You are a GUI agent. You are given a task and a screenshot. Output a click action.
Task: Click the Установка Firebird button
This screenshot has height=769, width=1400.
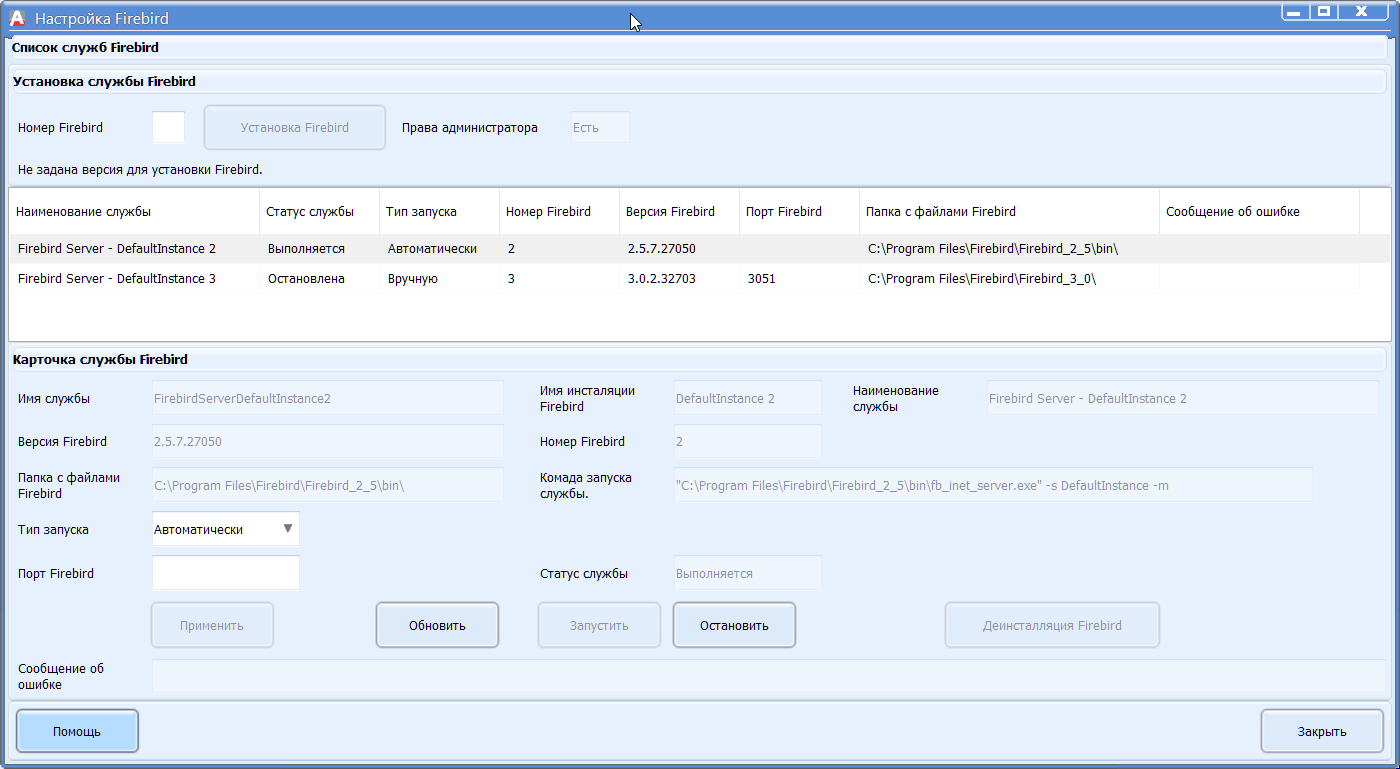pos(295,127)
